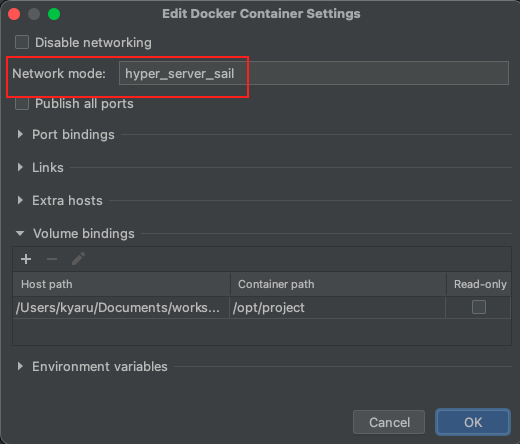Expand the Links section
This screenshot has height=444, width=520.
pyautogui.click(x=20, y=167)
